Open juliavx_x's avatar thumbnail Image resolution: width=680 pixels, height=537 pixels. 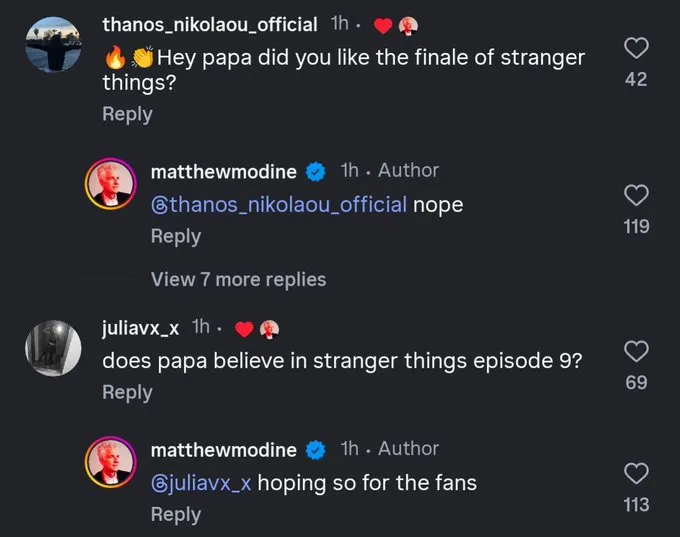[x=54, y=348]
